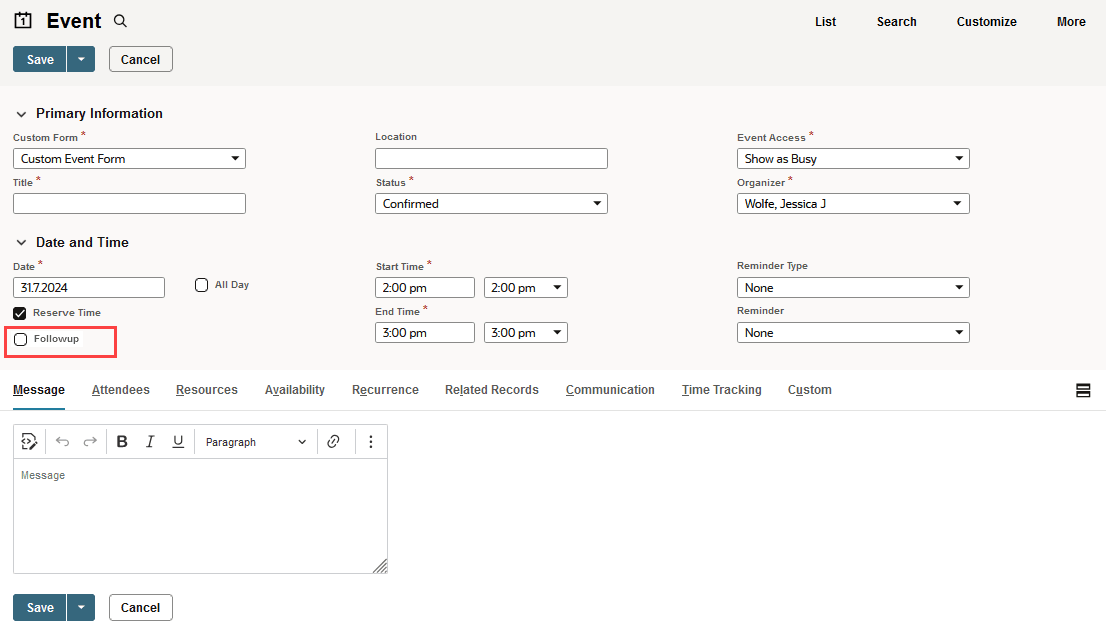Open the Start Time 2:00 pm dropdown
The height and width of the screenshot is (631, 1106).
click(525, 288)
